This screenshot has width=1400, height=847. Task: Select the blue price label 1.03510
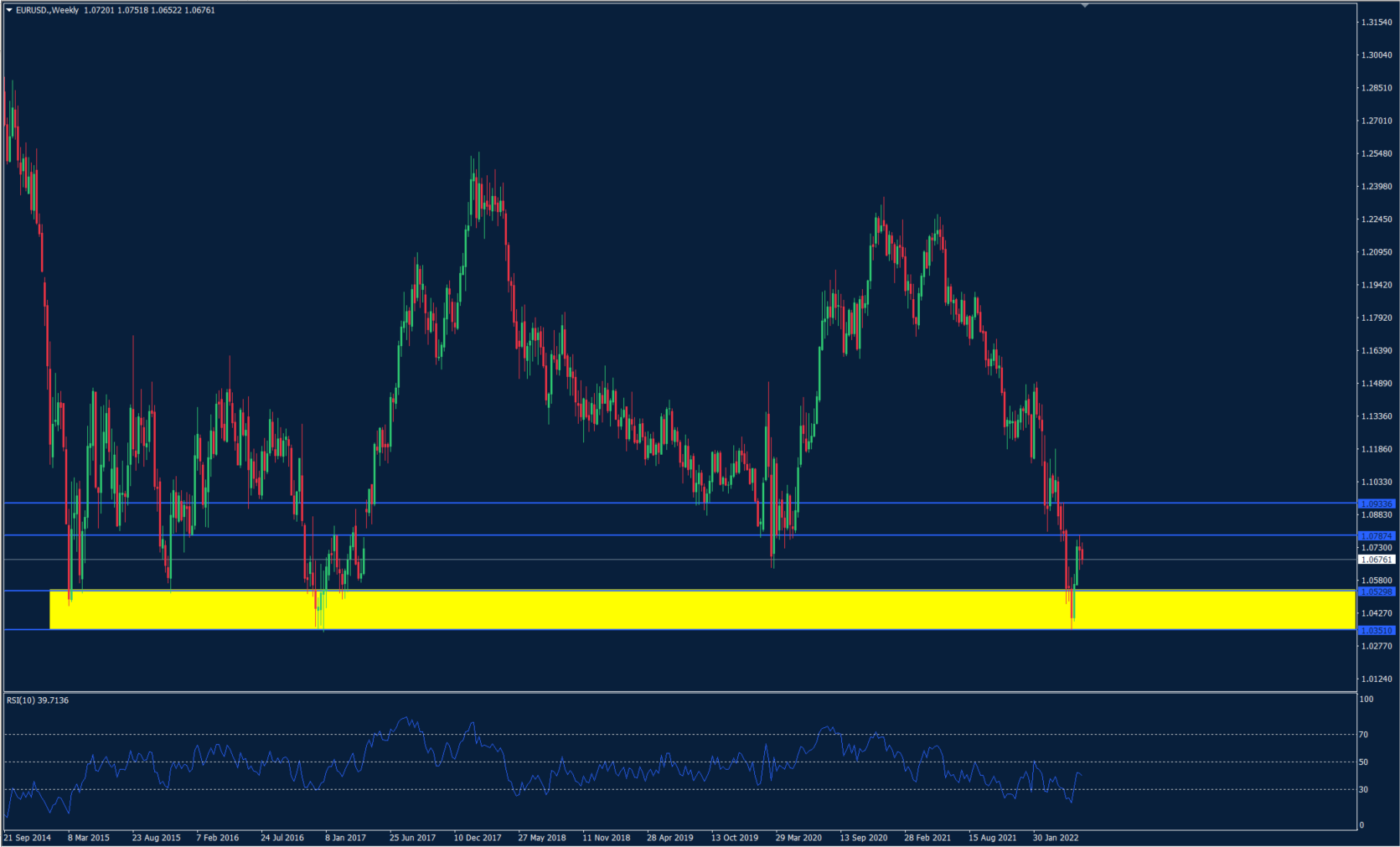point(1377,630)
